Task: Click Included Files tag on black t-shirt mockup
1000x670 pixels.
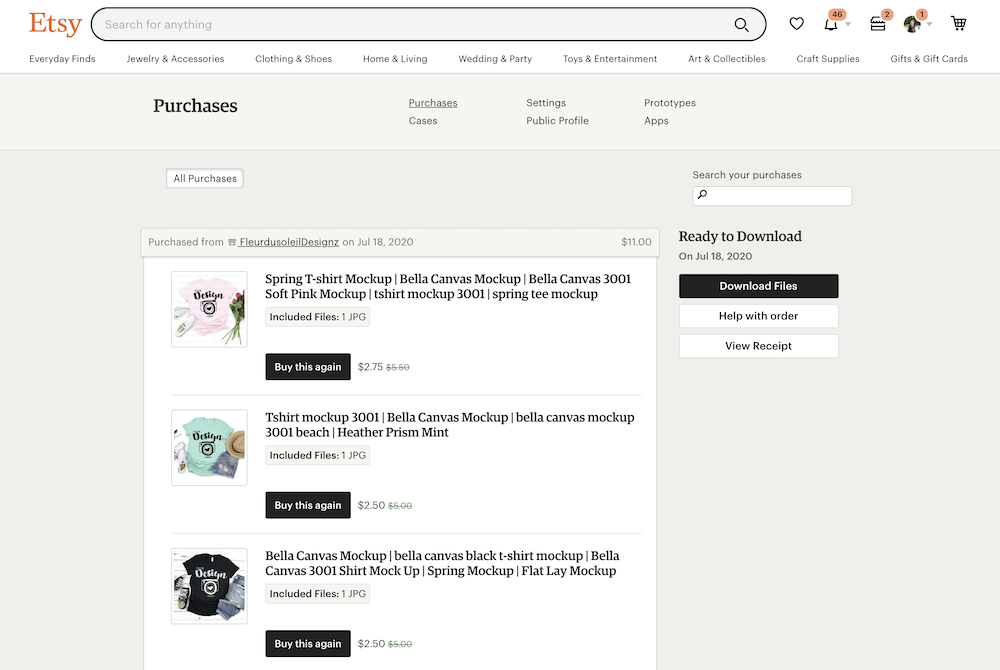Action: point(318,594)
